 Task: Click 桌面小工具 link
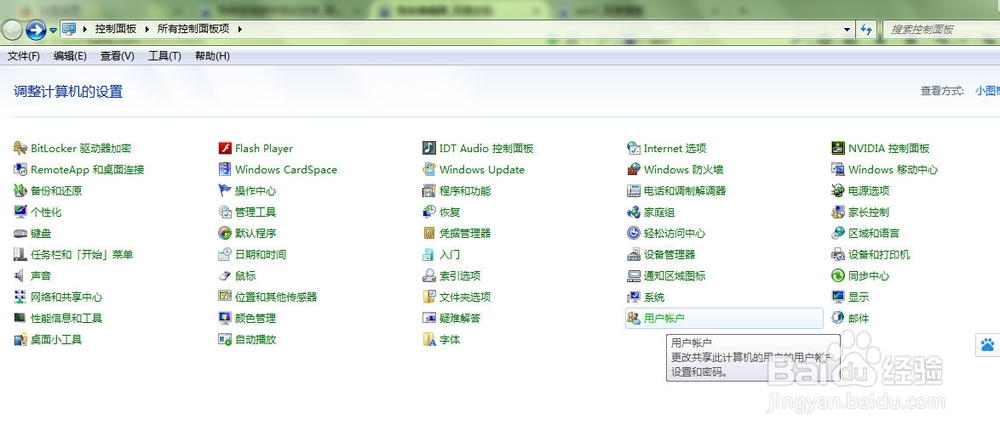click(x=56, y=340)
